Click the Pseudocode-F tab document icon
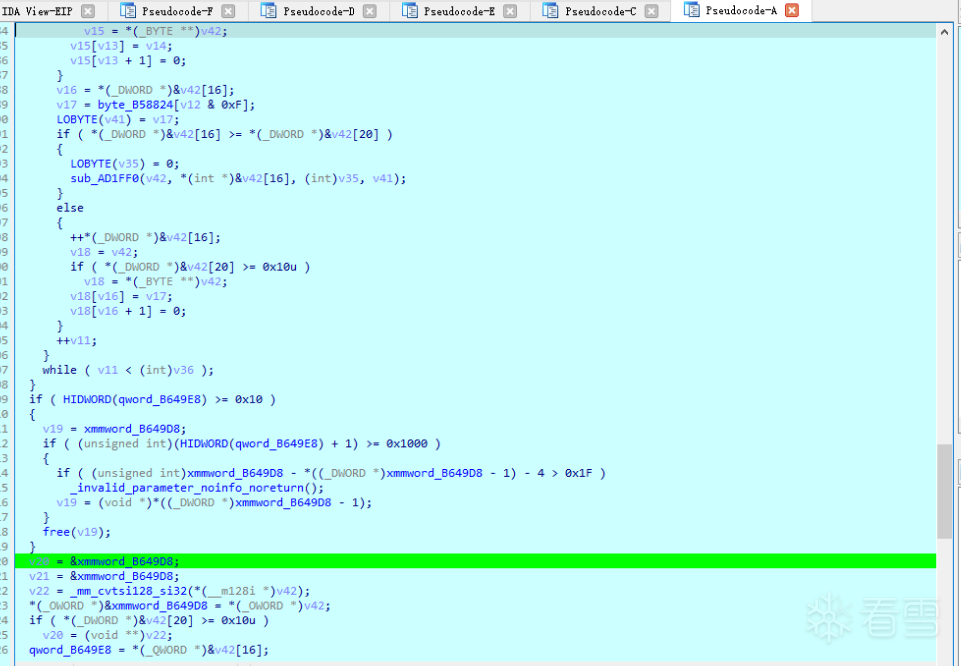The image size is (961, 666). [x=128, y=10]
